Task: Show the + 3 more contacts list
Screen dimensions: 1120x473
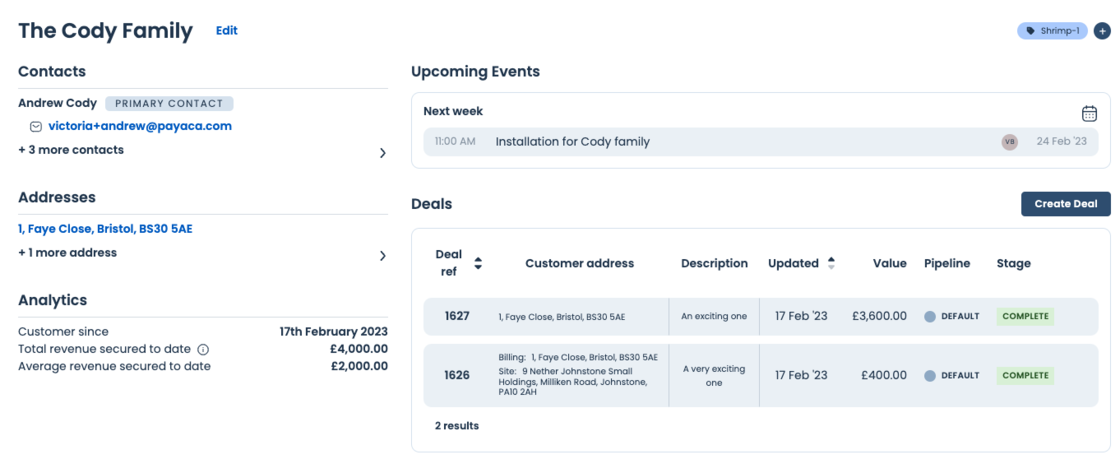Action: tap(71, 150)
